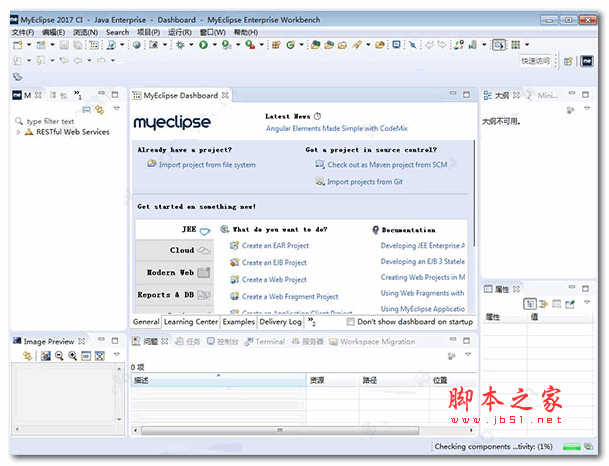Expand the RESTful Web Services tree node
The image size is (609, 466).
18,132
